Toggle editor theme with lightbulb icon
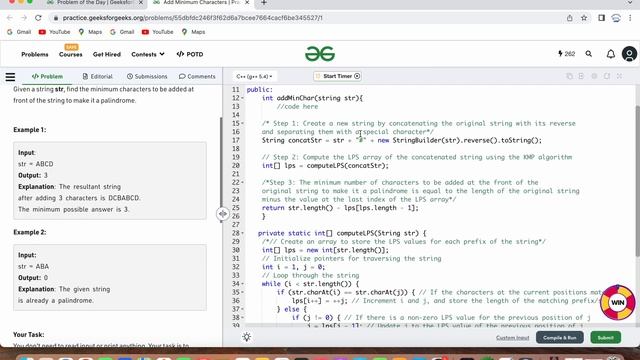640x360 pixels. 247,337
